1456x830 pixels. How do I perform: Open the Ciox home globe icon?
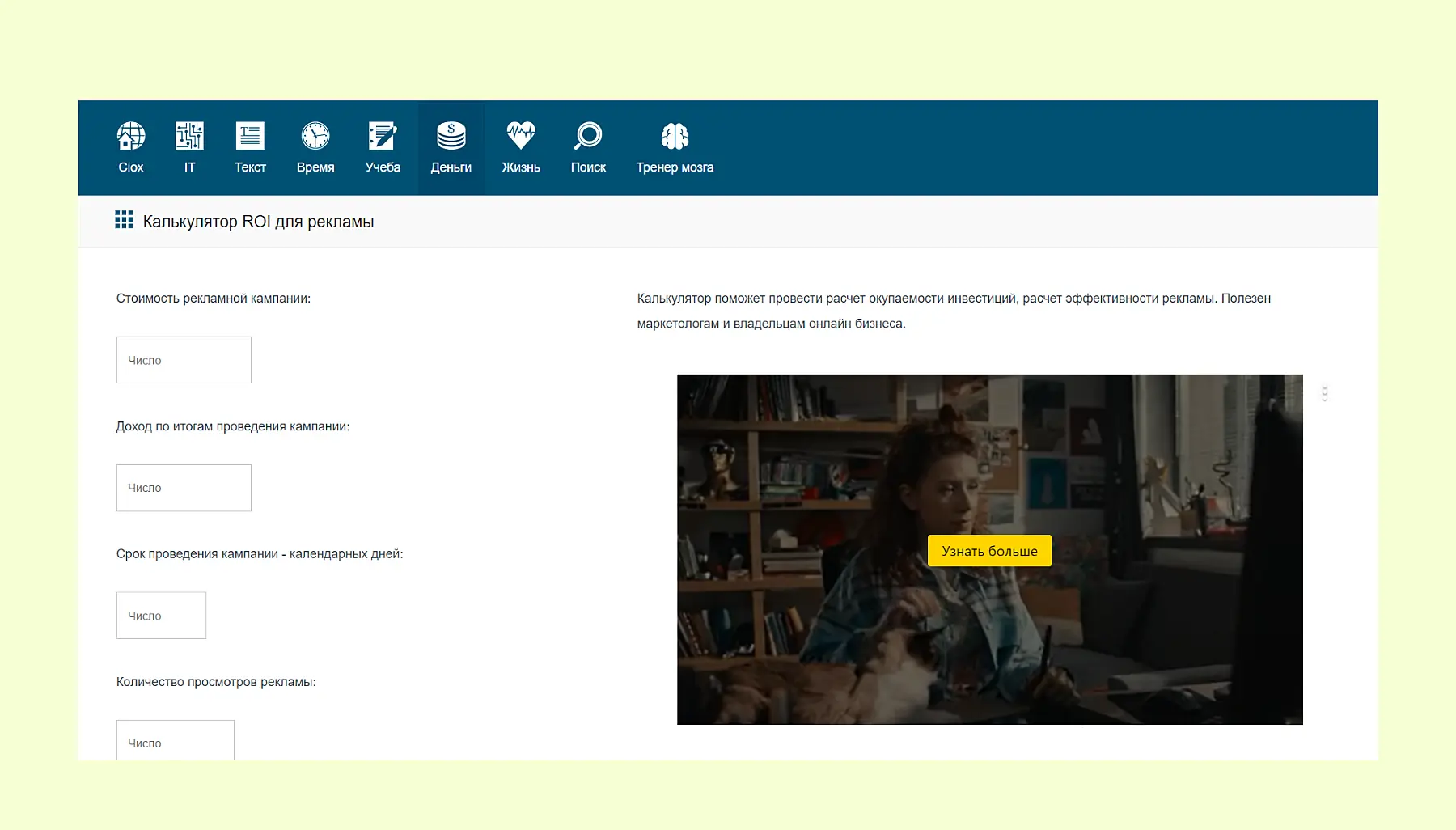[130, 137]
